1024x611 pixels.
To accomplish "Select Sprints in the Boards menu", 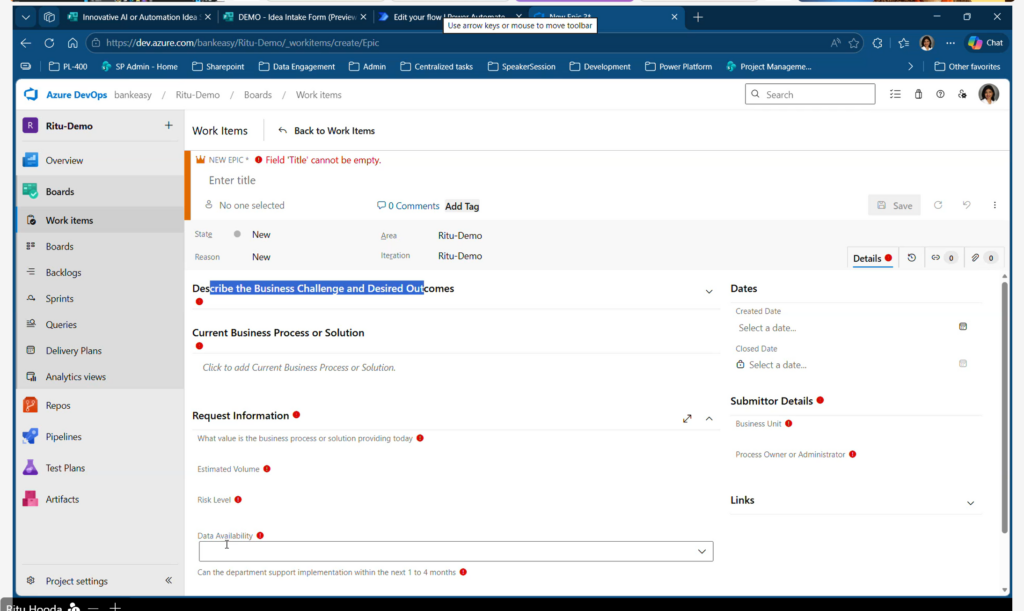I will tap(59, 299).
